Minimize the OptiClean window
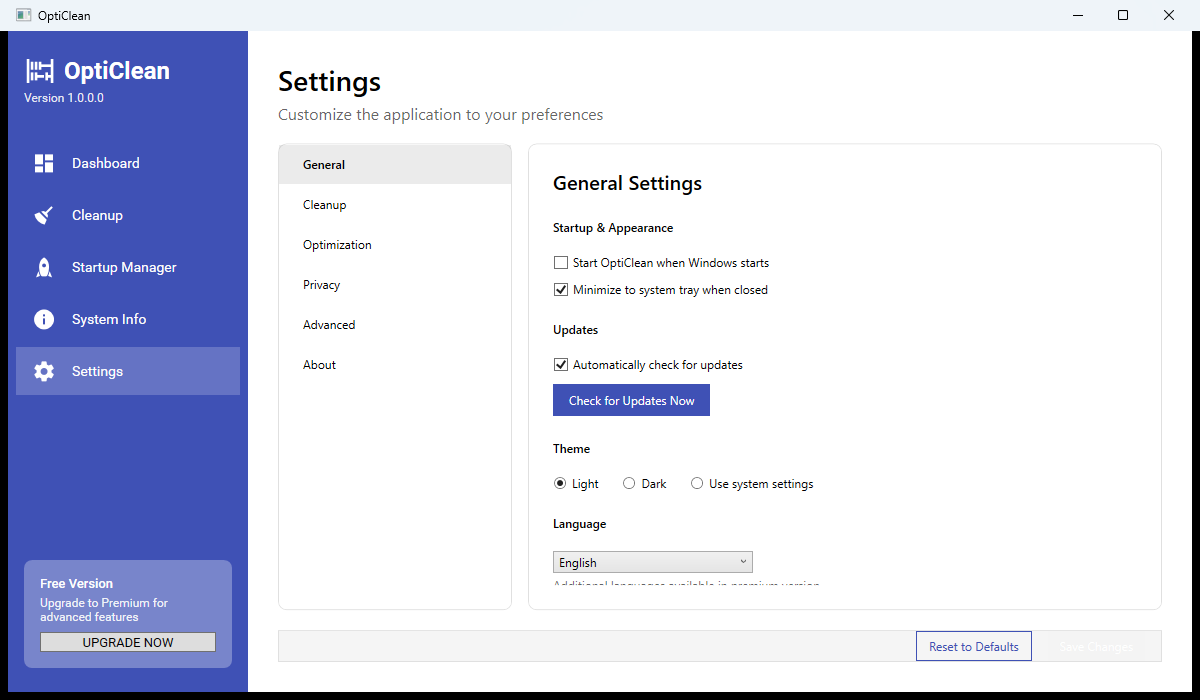 tap(1079, 15)
